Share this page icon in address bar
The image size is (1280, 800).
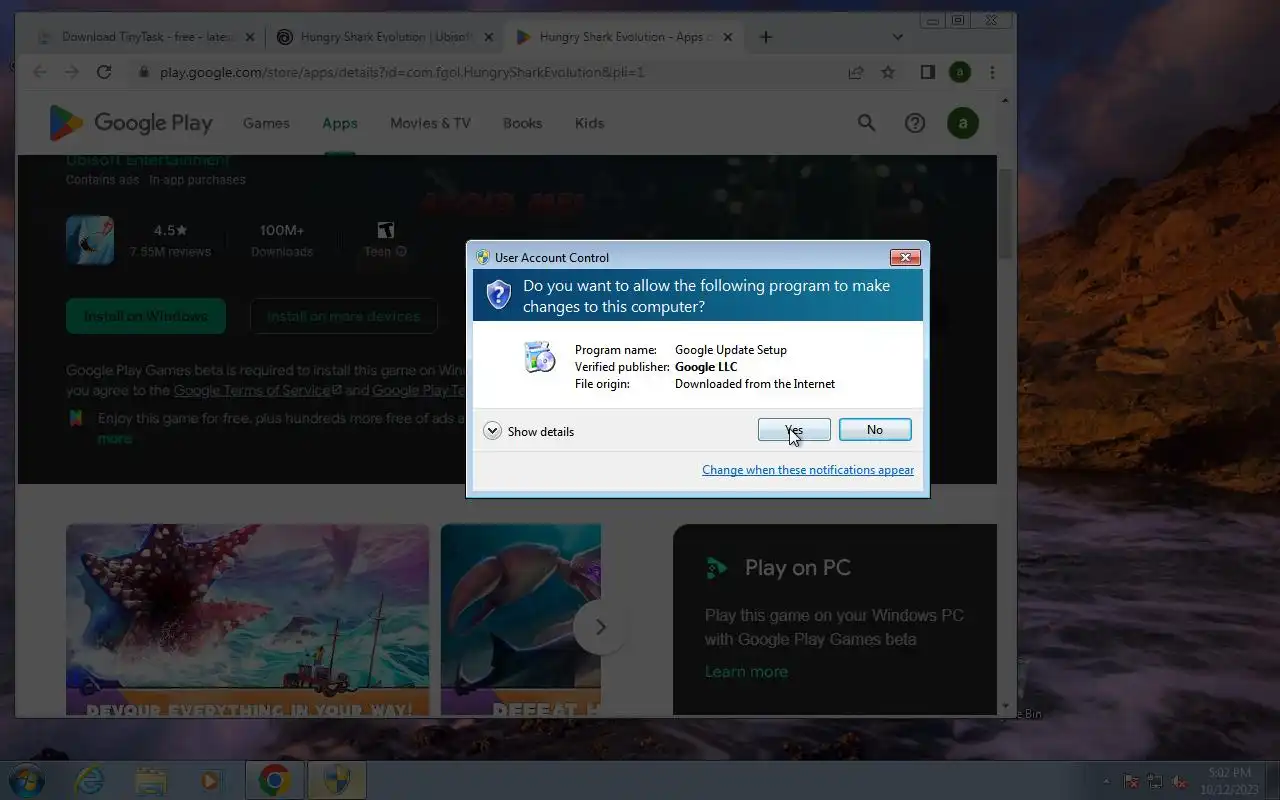coord(856,72)
